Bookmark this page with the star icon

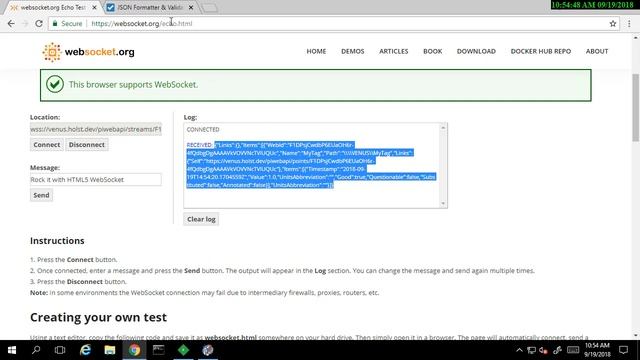tap(613, 24)
